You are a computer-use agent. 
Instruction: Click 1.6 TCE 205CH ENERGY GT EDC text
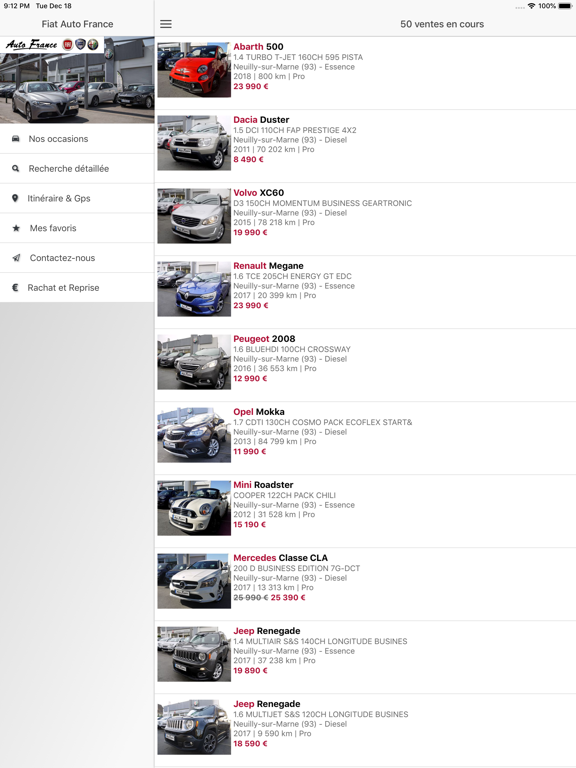[x=292, y=276]
